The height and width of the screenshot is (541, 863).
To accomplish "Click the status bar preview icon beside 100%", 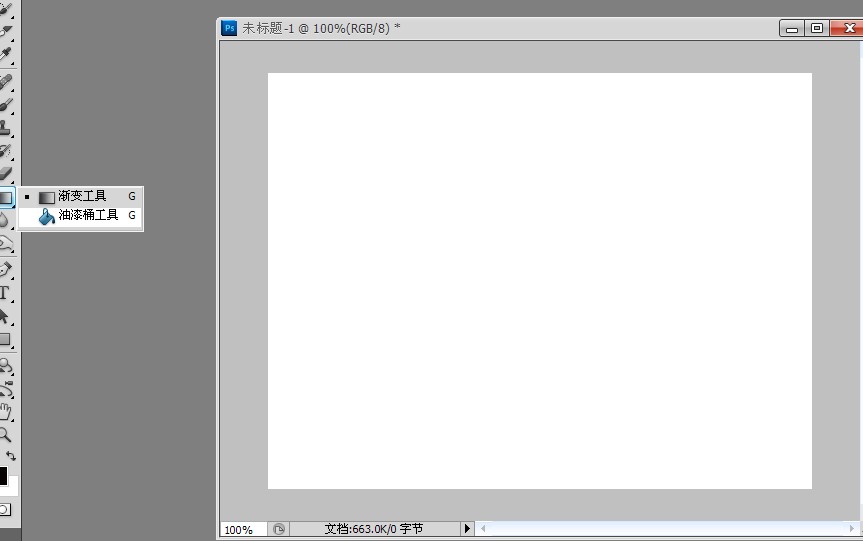I will tap(278, 529).
